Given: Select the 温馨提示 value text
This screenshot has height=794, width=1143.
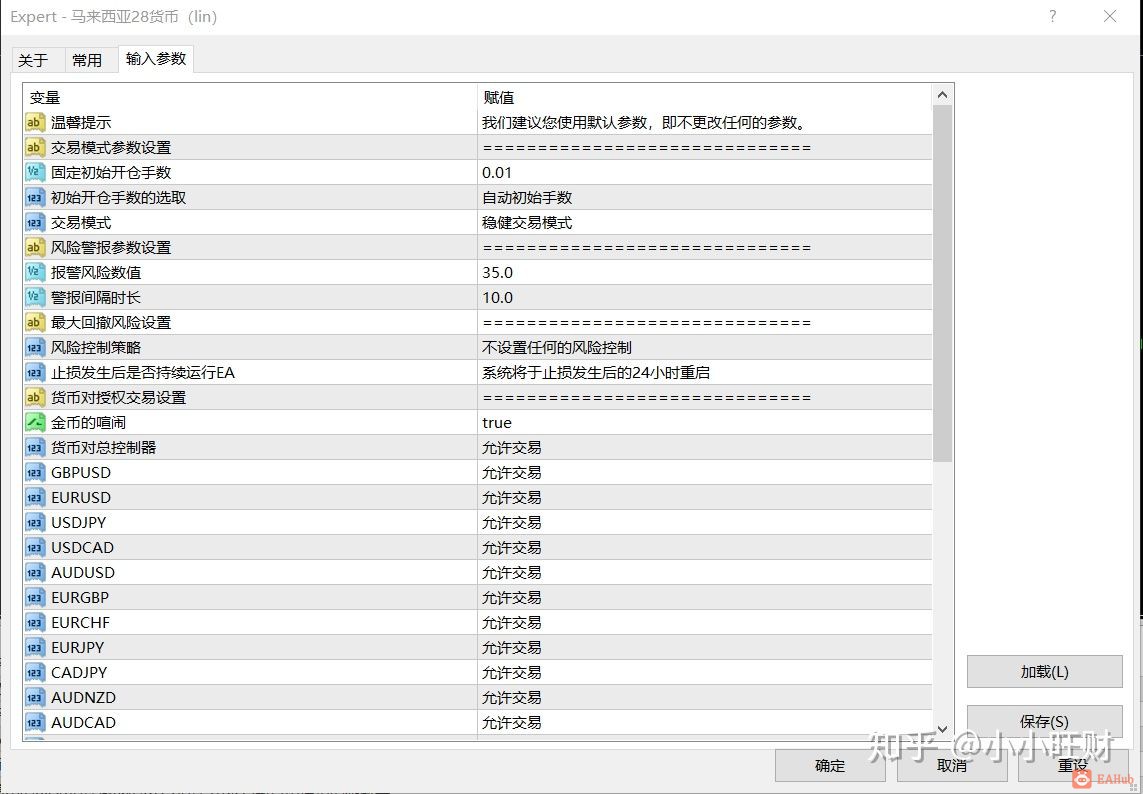Looking at the screenshot, I should coord(645,122).
